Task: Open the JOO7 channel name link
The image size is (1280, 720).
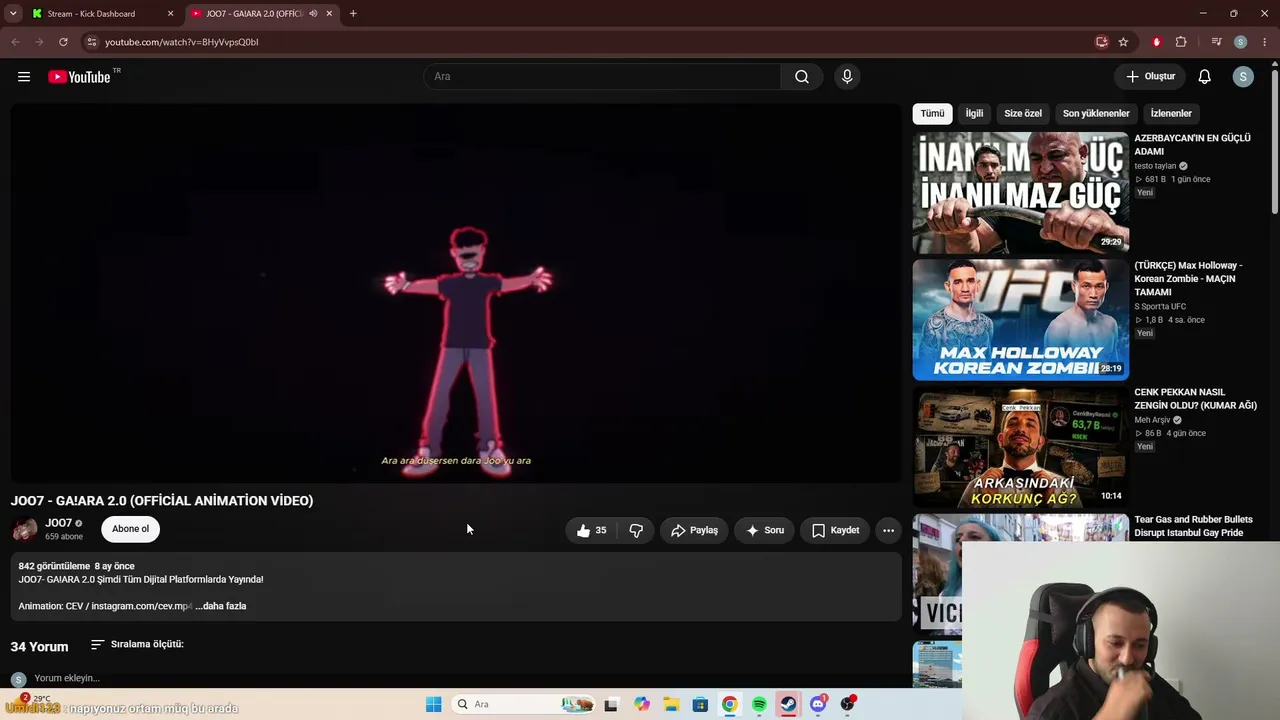Action: 59,523
